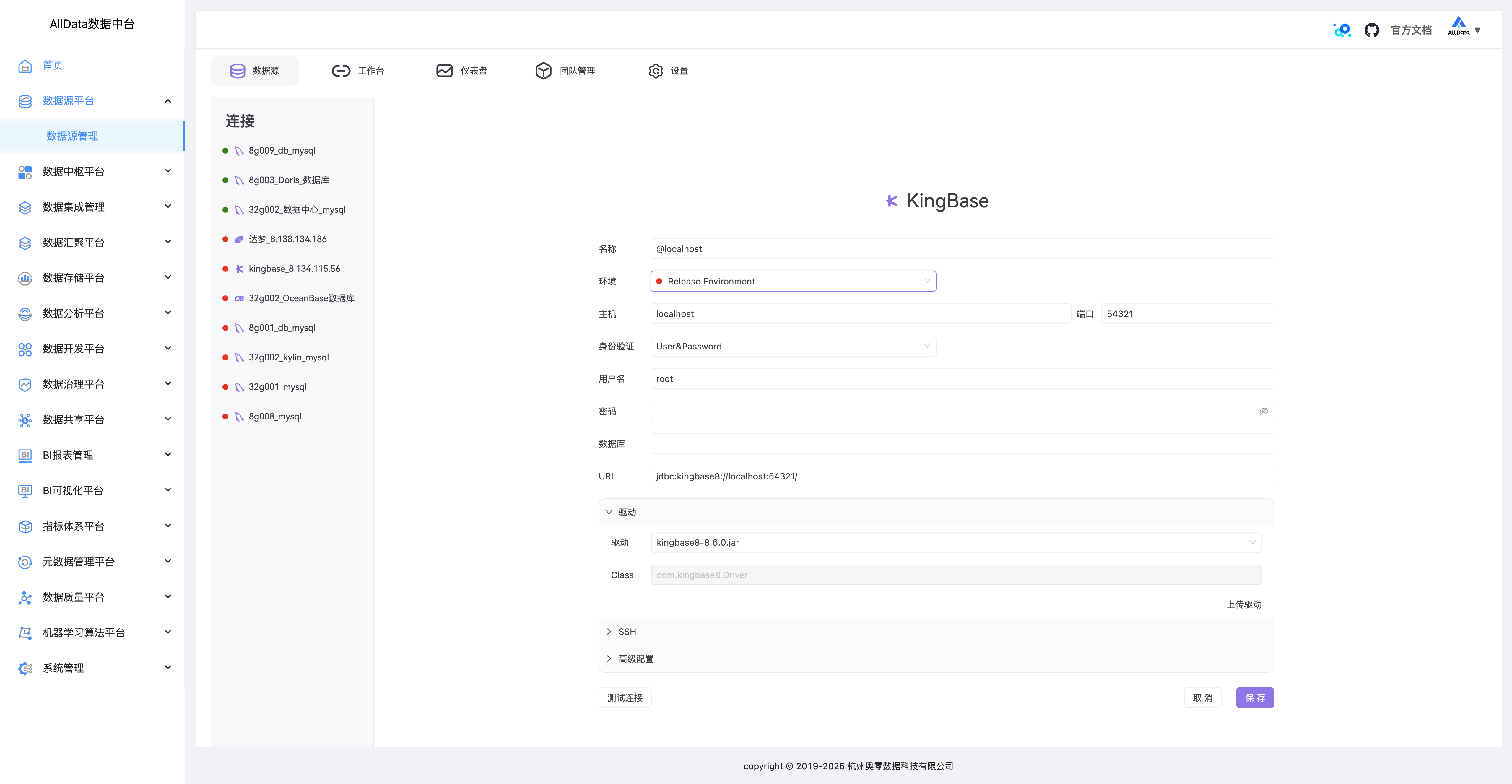Viewport: 1512px width, 784px height.
Task: Click the OceanBase icon of 32g002_OceanBase数据库
Action: click(x=239, y=299)
